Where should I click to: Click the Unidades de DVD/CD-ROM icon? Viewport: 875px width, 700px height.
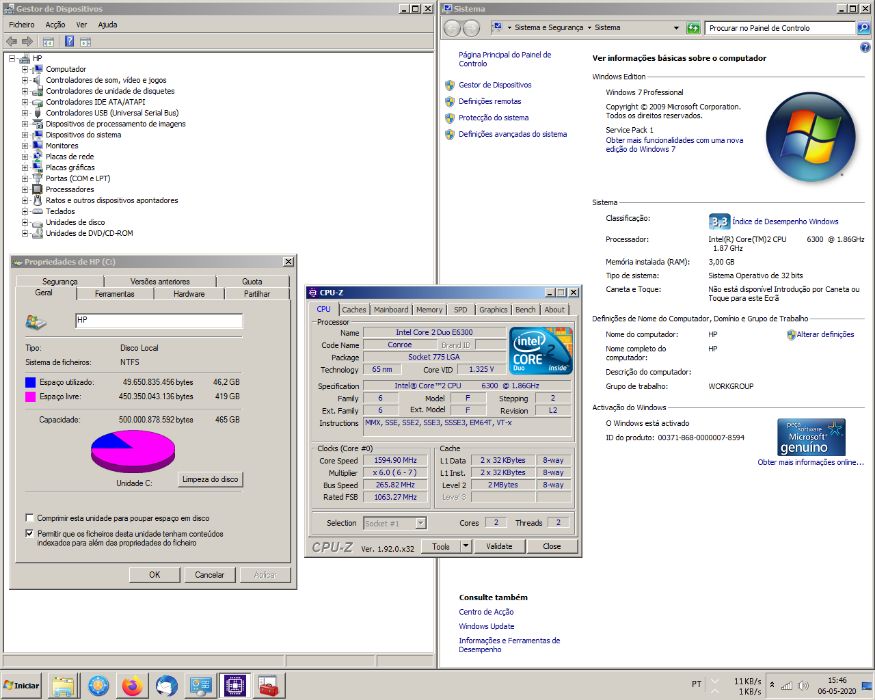coord(37,233)
